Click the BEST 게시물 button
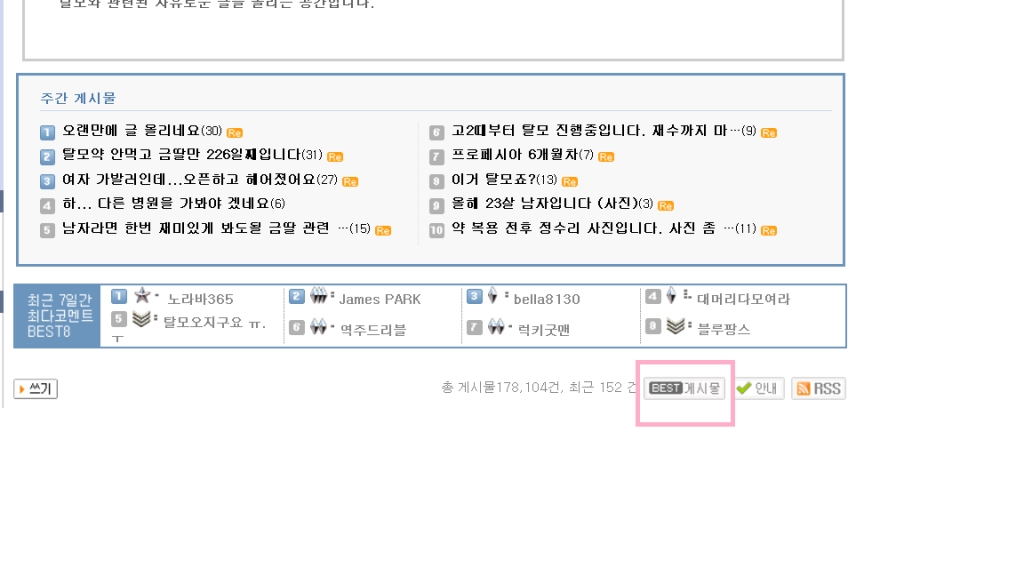Image resolution: width=1024 pixels, height=576 pixels. [684, 388]
